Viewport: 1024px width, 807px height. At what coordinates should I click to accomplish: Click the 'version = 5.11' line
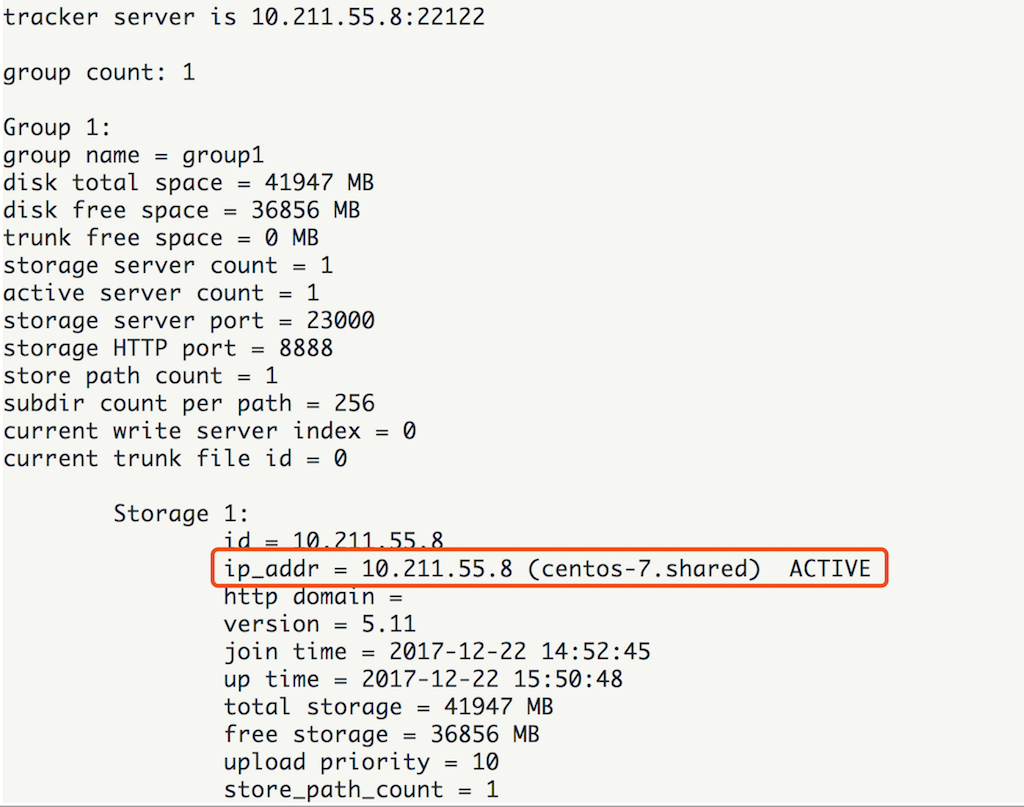(x=319, y=624)
